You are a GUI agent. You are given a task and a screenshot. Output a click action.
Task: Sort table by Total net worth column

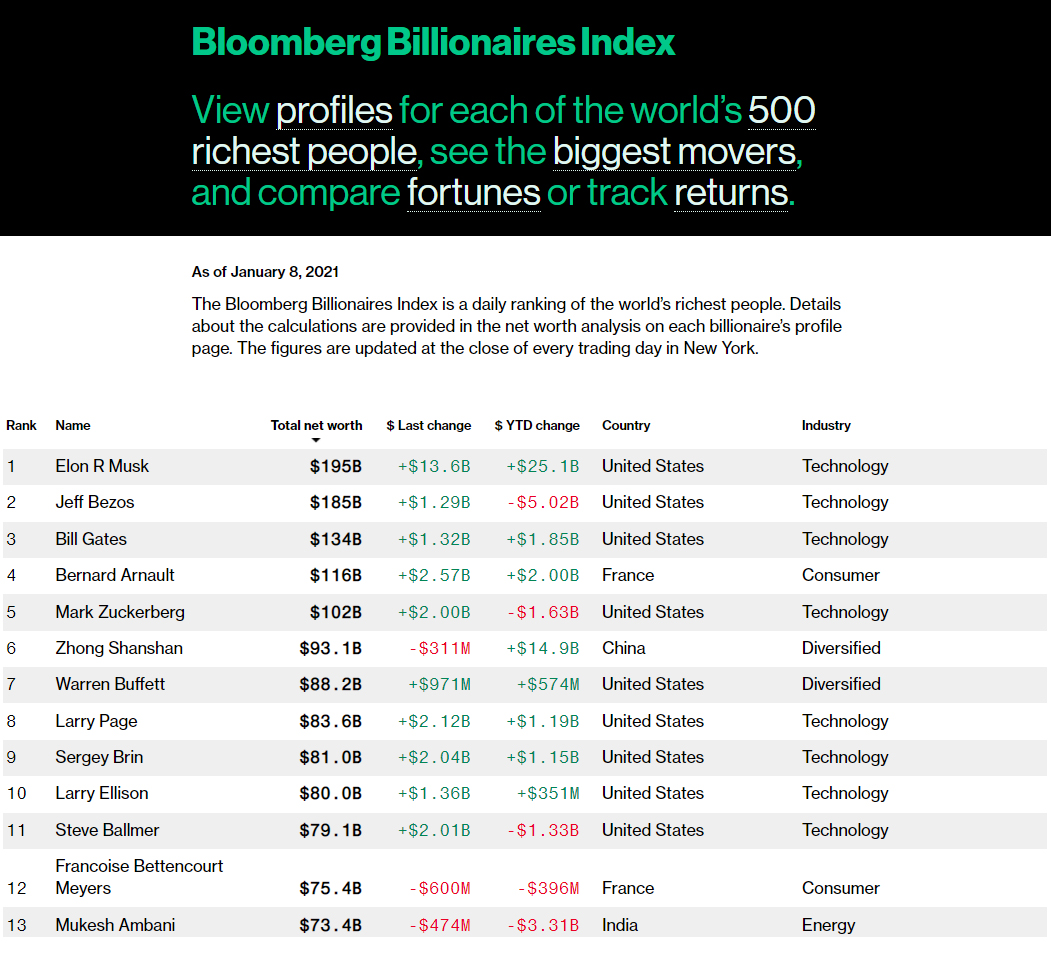coord(316,426)
